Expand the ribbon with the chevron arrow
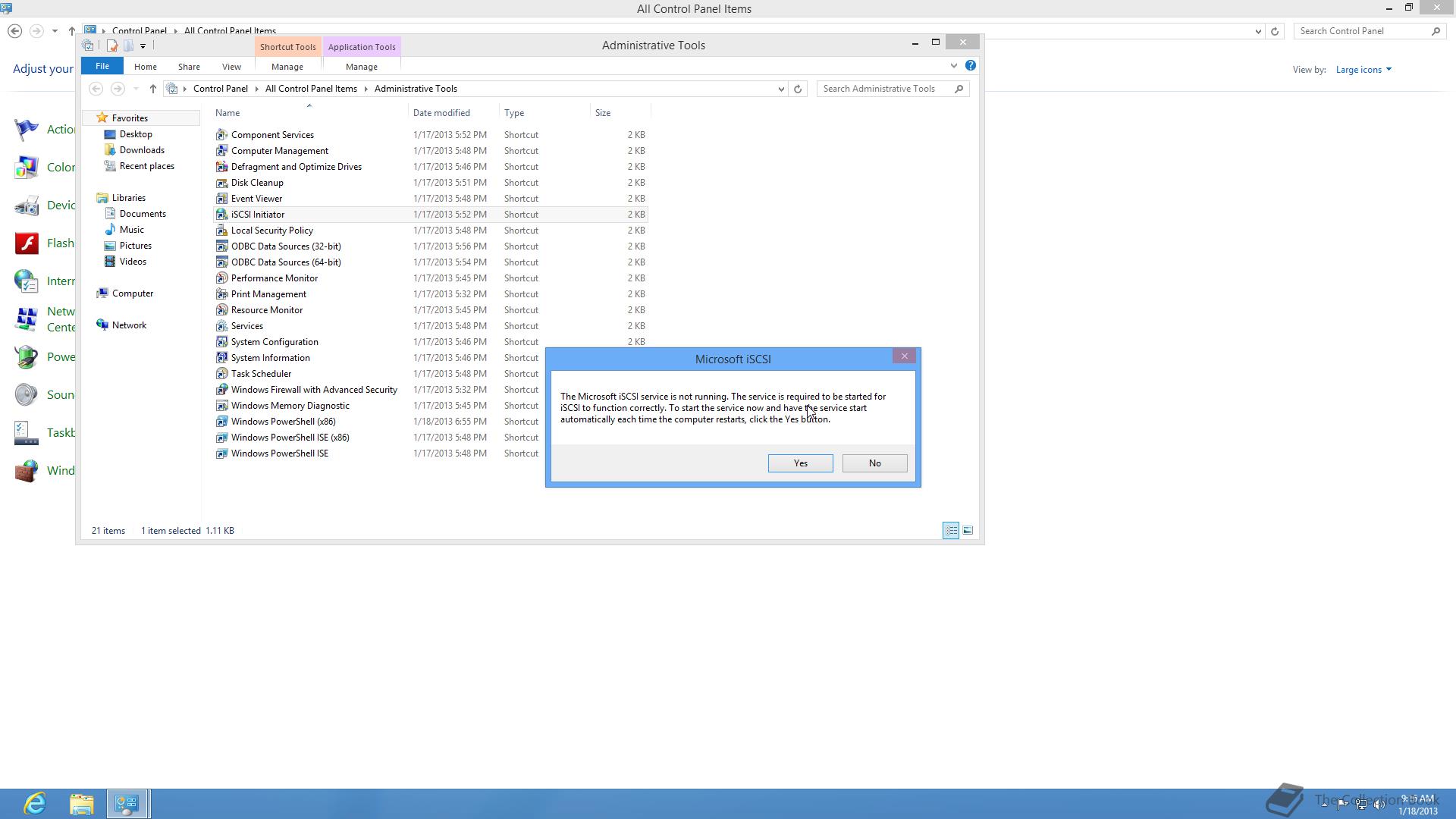The height and width of the screenshot is (819, 1456). point(953,66)
